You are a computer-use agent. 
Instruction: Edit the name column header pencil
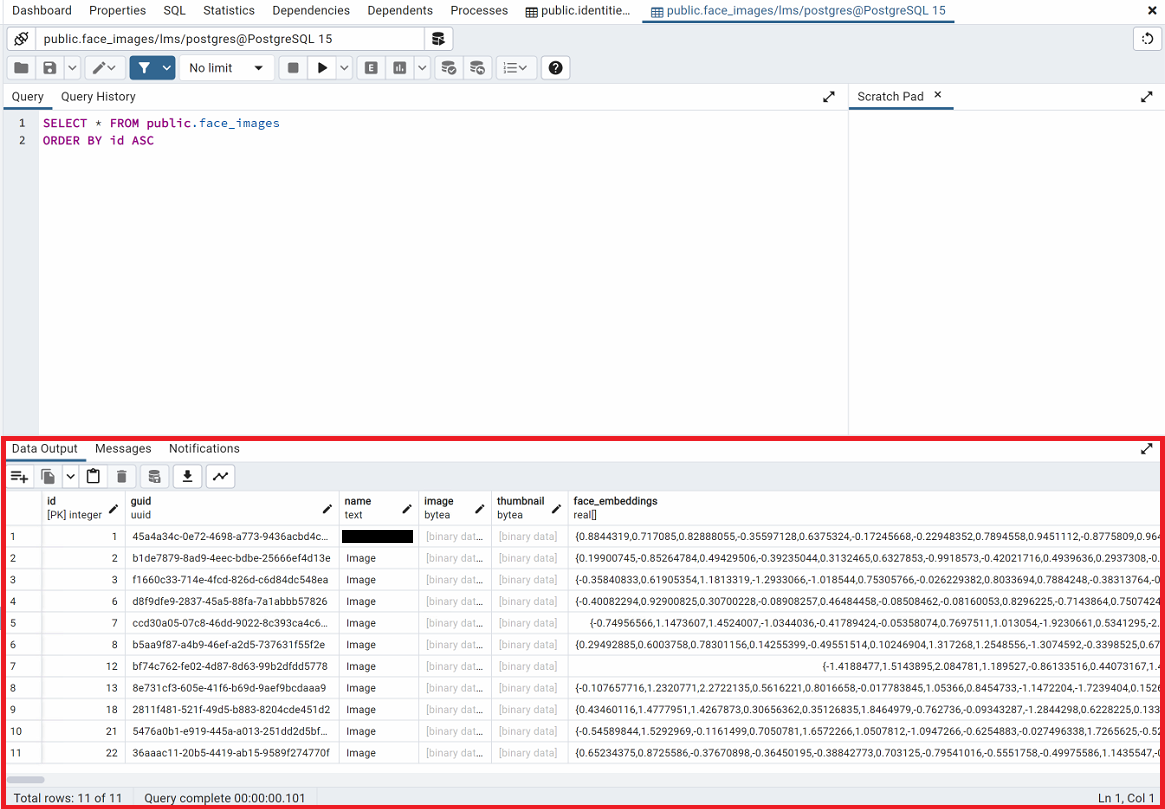click(407, 509)
